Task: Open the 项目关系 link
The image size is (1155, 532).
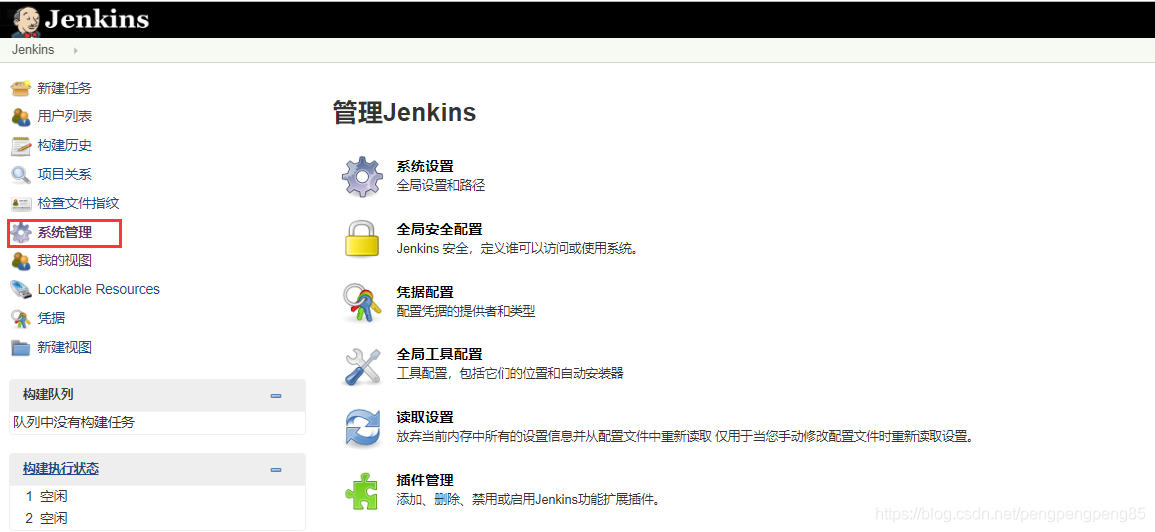Action: [x=65, y=175]
